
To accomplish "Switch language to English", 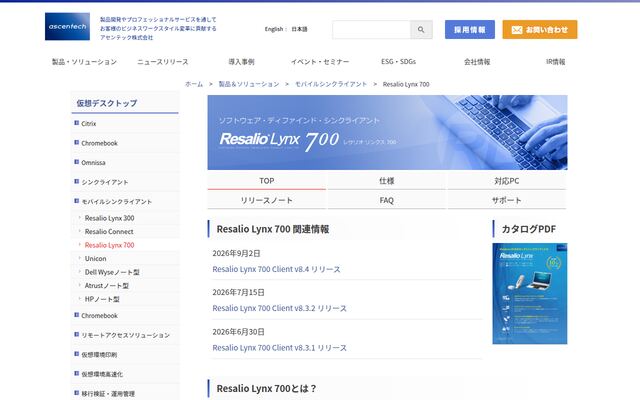I will click(273, 29).
